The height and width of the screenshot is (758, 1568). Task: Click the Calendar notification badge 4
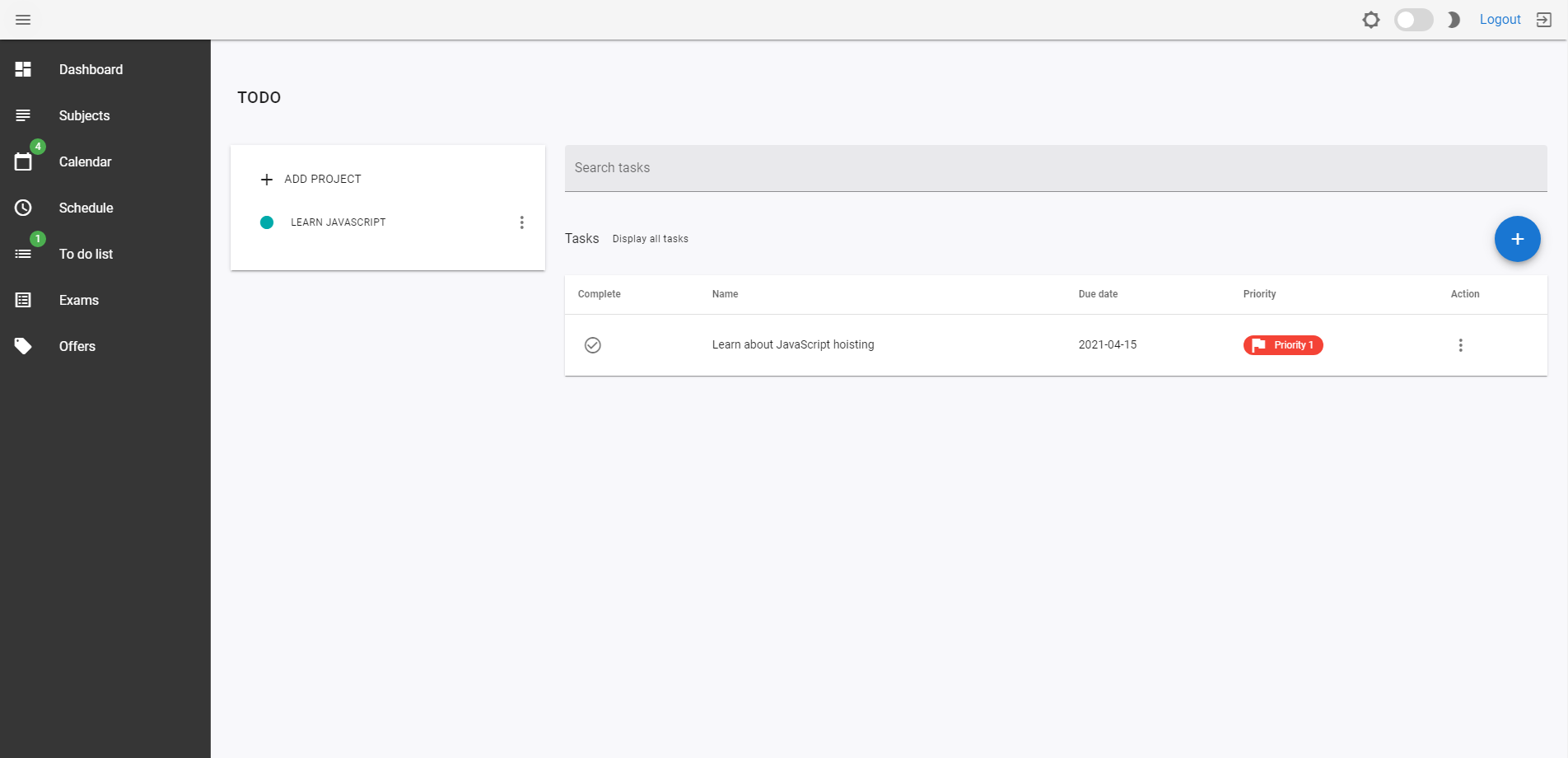(38, 147)
